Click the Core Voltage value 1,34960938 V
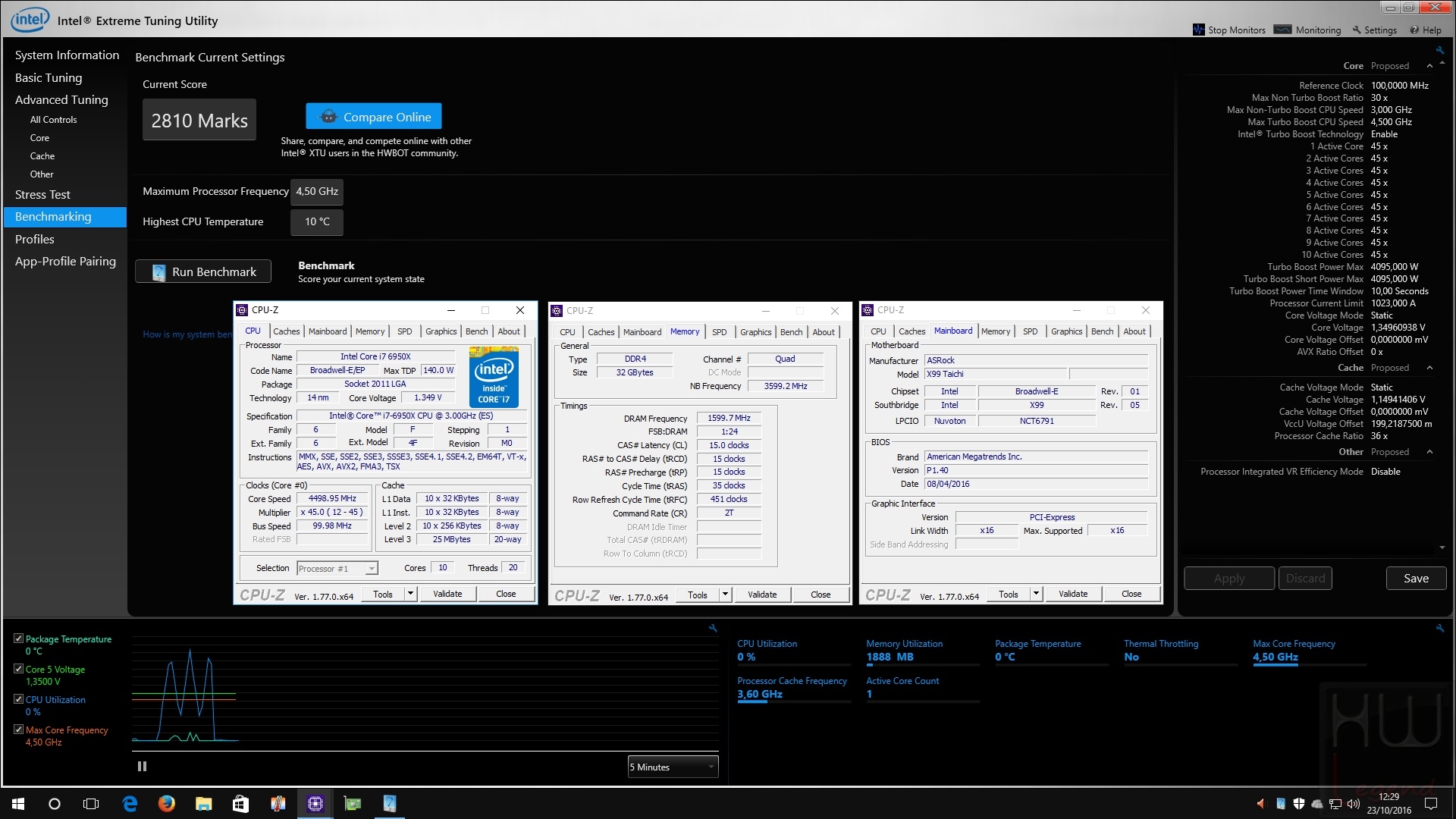1456x819 pixels. click(x=1398, y=328)
